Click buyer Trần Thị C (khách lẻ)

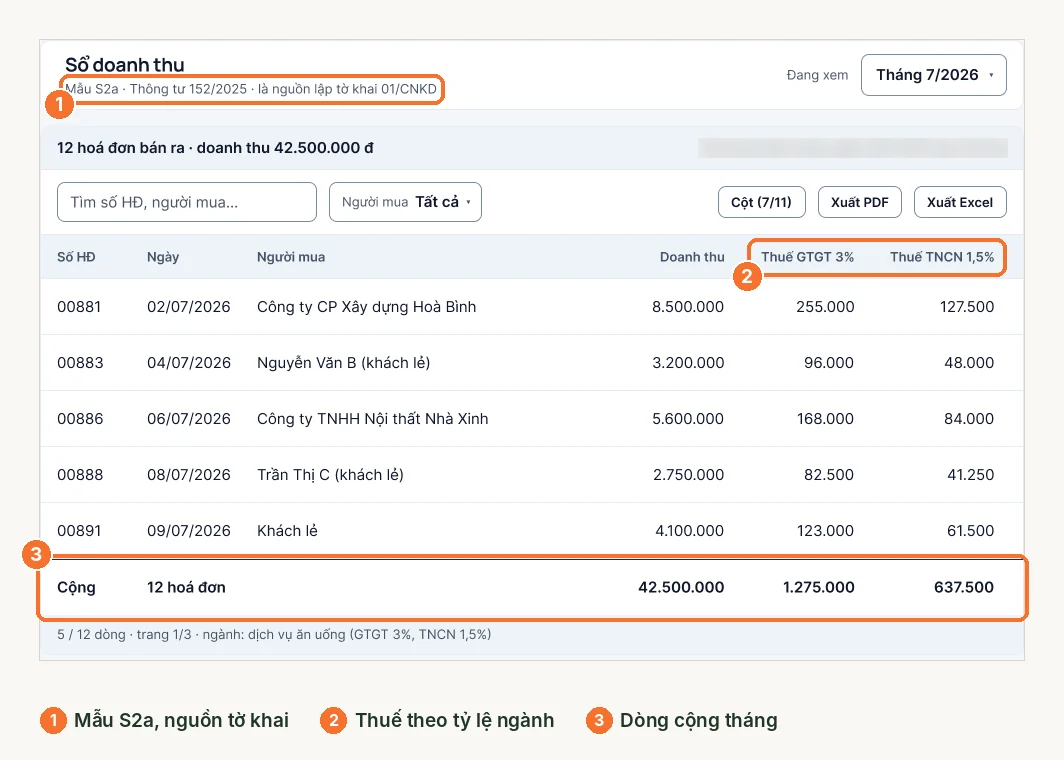330,475
